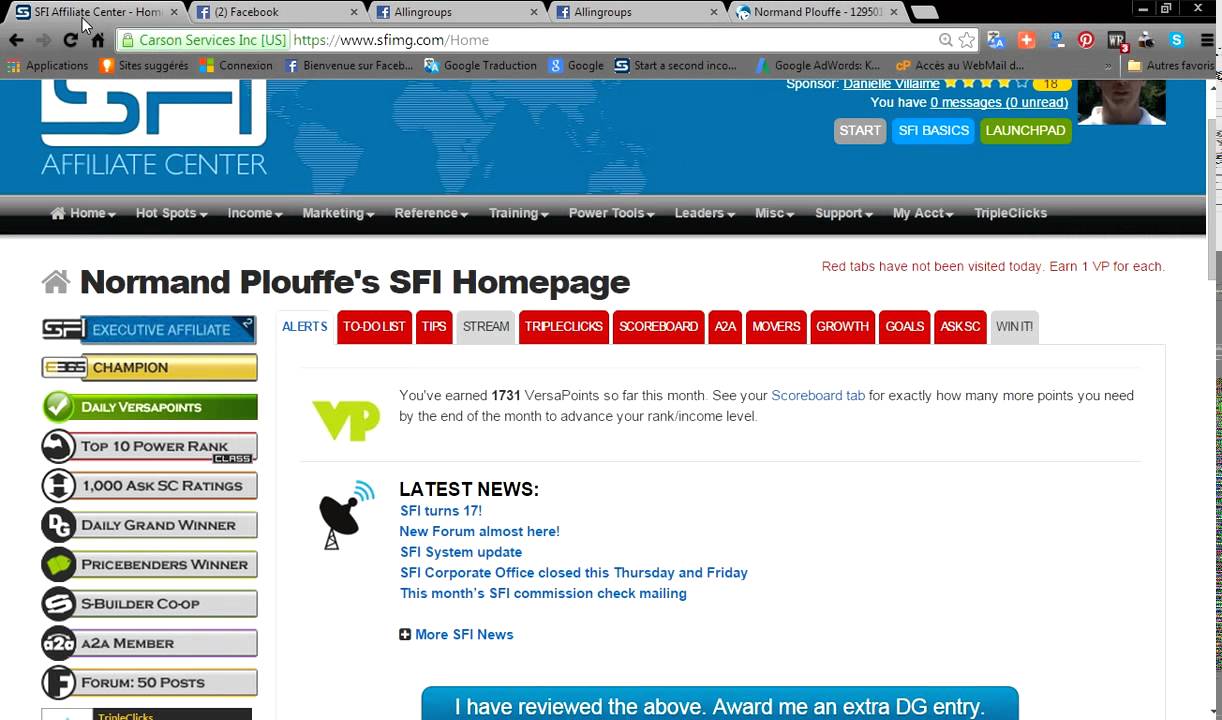The image size is (1222, 720).
Task: Click the 1,000 Ask SC Ratings badge
Action: [149, 486]
